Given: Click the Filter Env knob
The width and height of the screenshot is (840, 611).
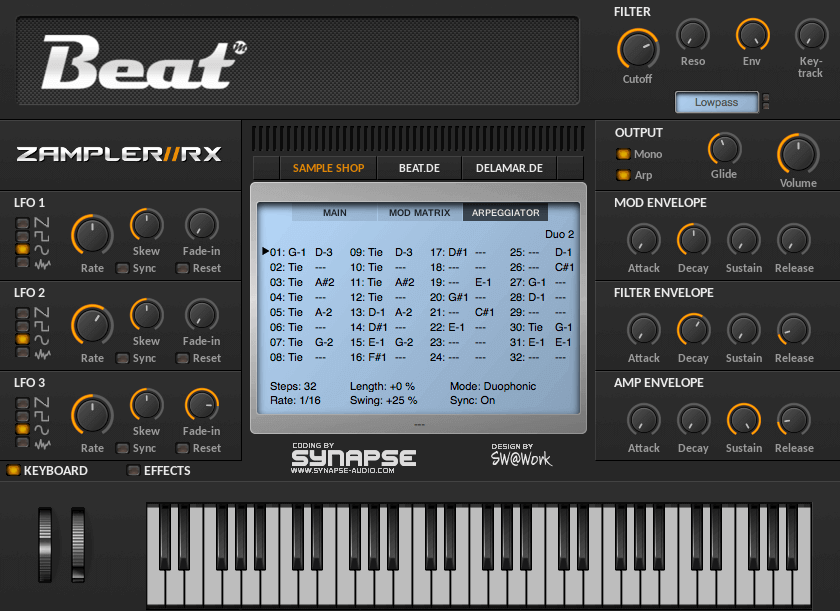Looking at the screenshot, I should click(752, 35).
